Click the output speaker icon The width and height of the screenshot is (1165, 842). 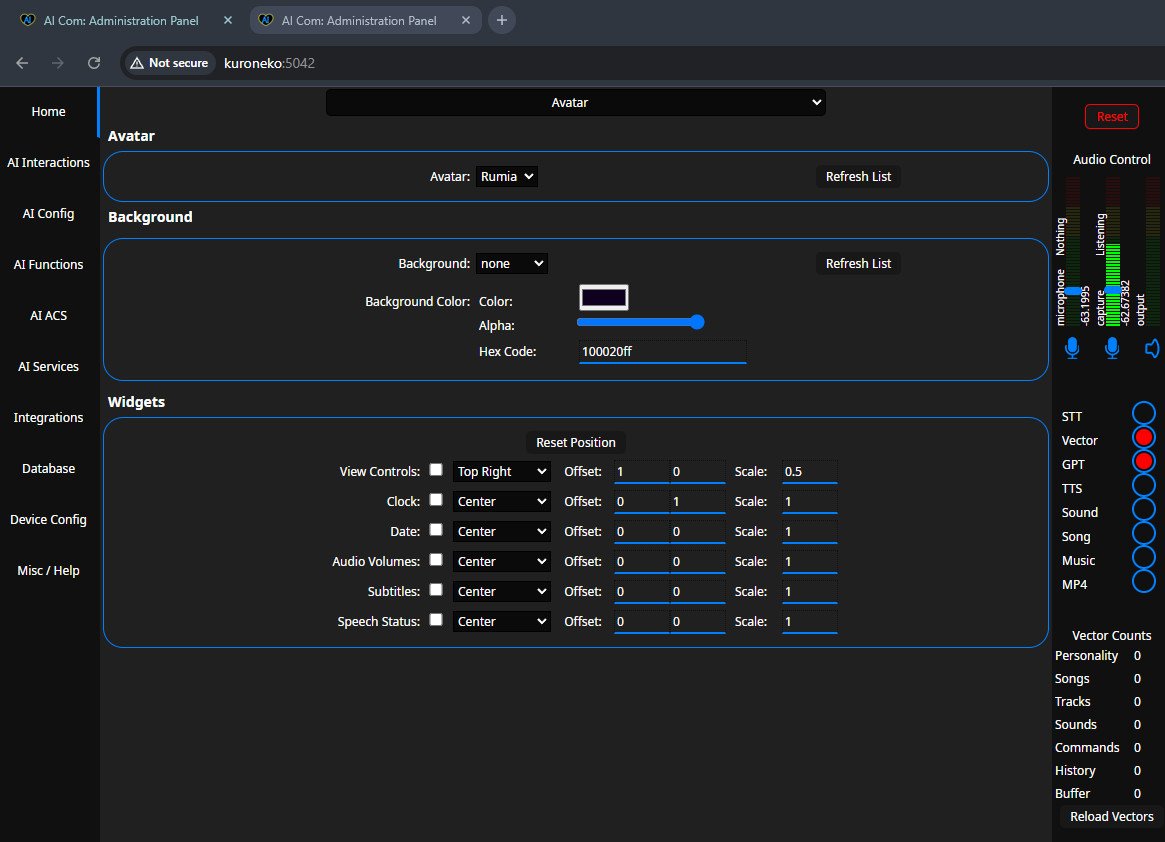(x=1152, y=348)
